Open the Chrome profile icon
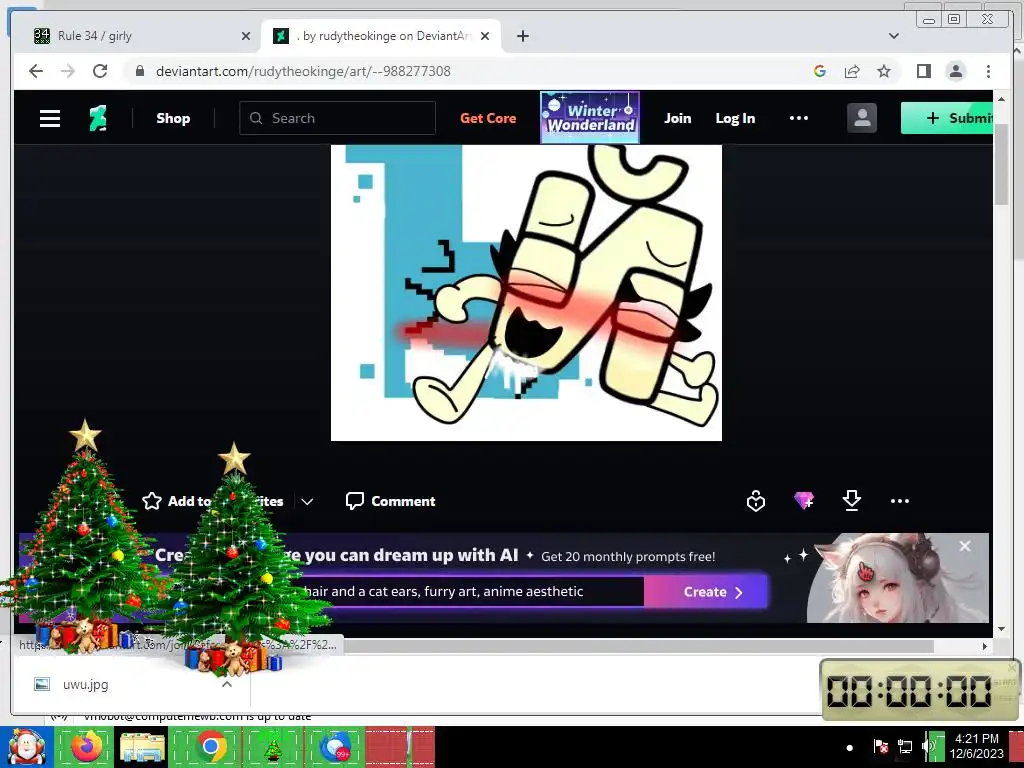 click(955, 71)
